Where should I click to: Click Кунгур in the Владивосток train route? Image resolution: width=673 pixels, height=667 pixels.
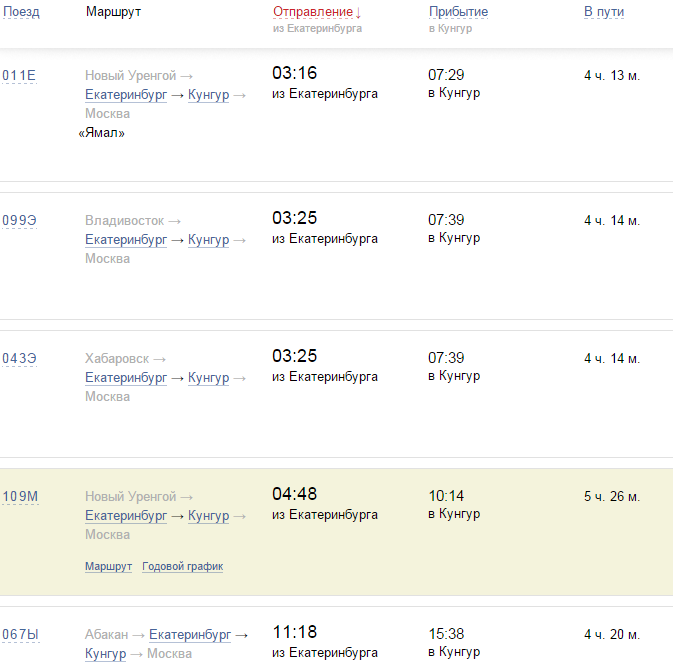[x=209, y=240]
